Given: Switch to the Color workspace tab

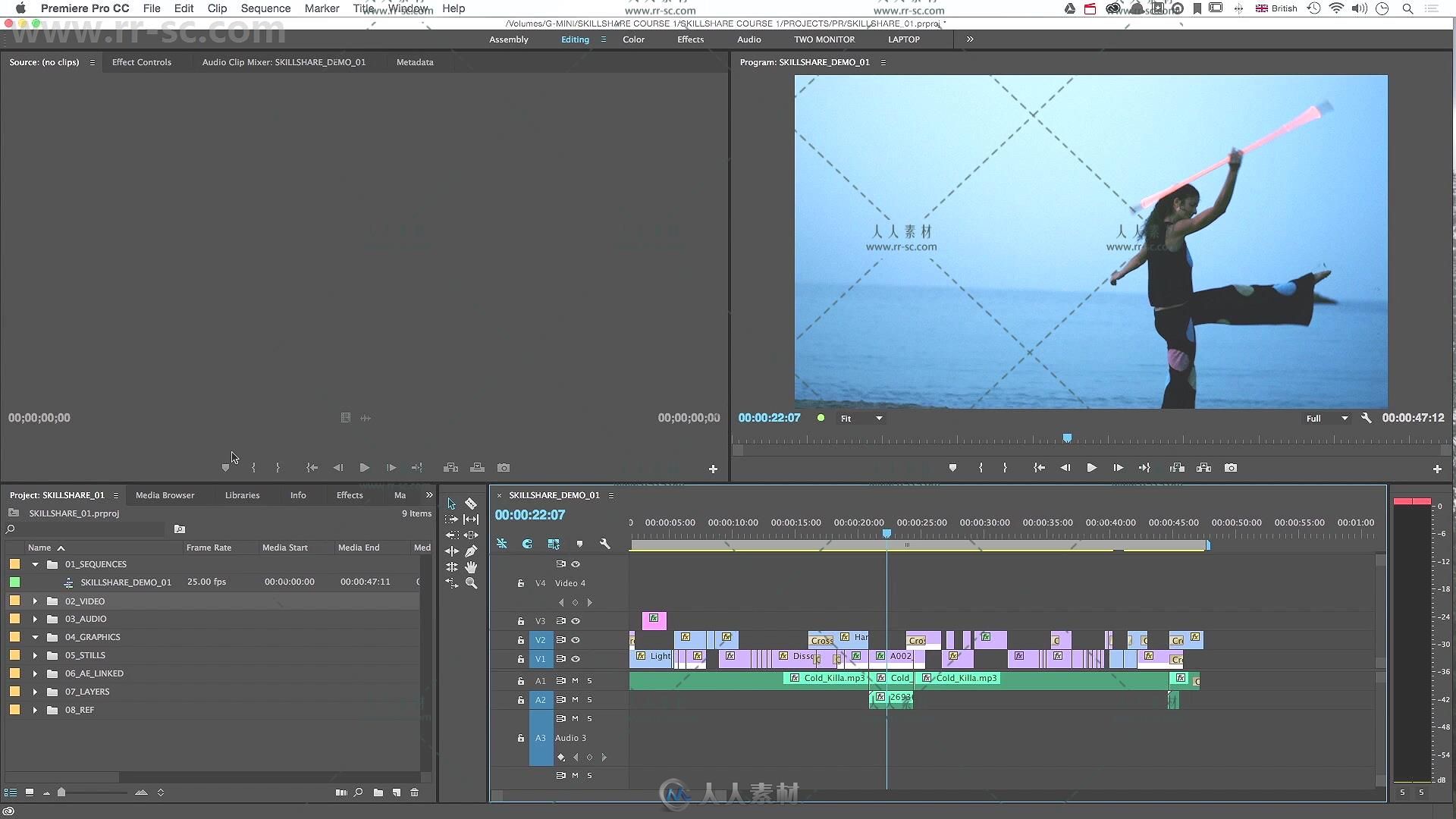Looking at the screenshot, I should [x=634, y=39].
